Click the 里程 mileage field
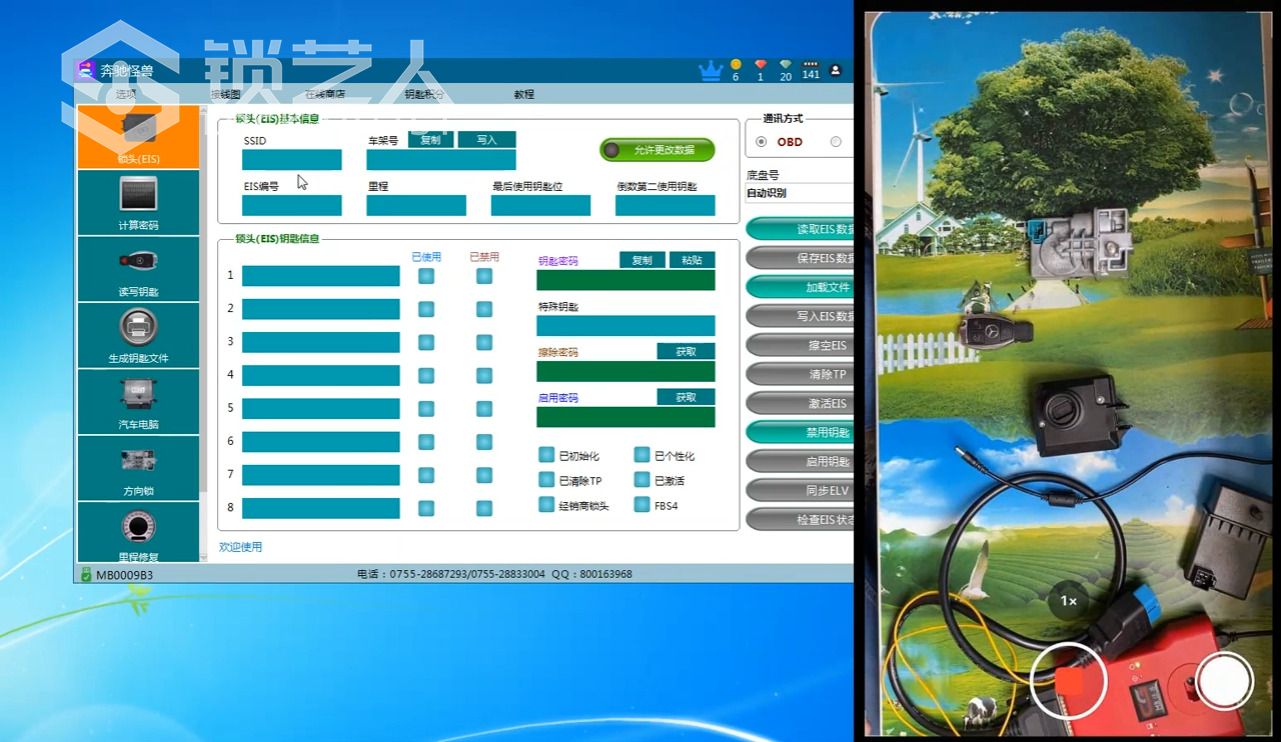This screenshot has width=1281, height=742. [x=416, y=206]
